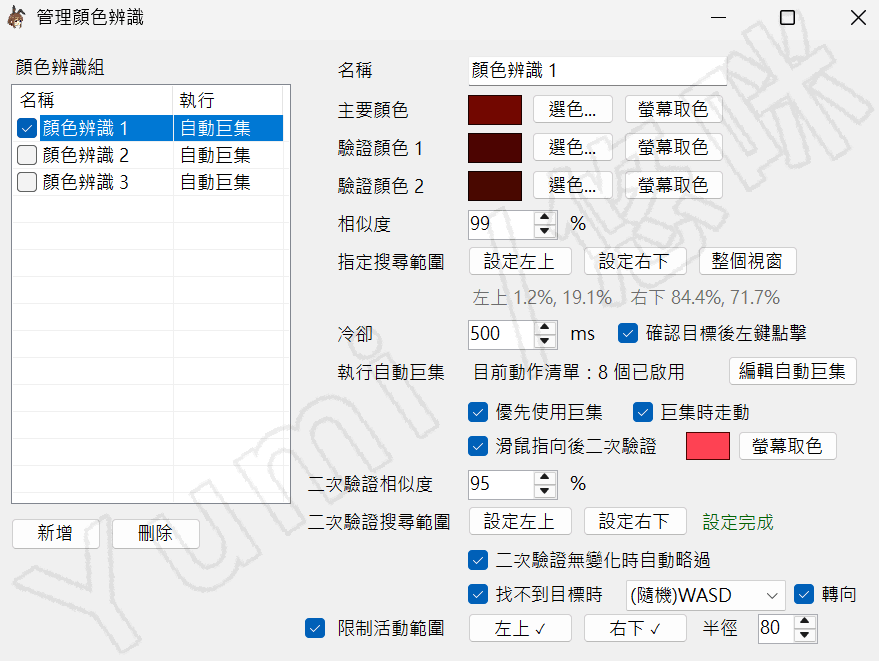Click 螢幕取色 button for 驗證顏色 1
This screenshot has height=661, width=879.
pos(673,147)
